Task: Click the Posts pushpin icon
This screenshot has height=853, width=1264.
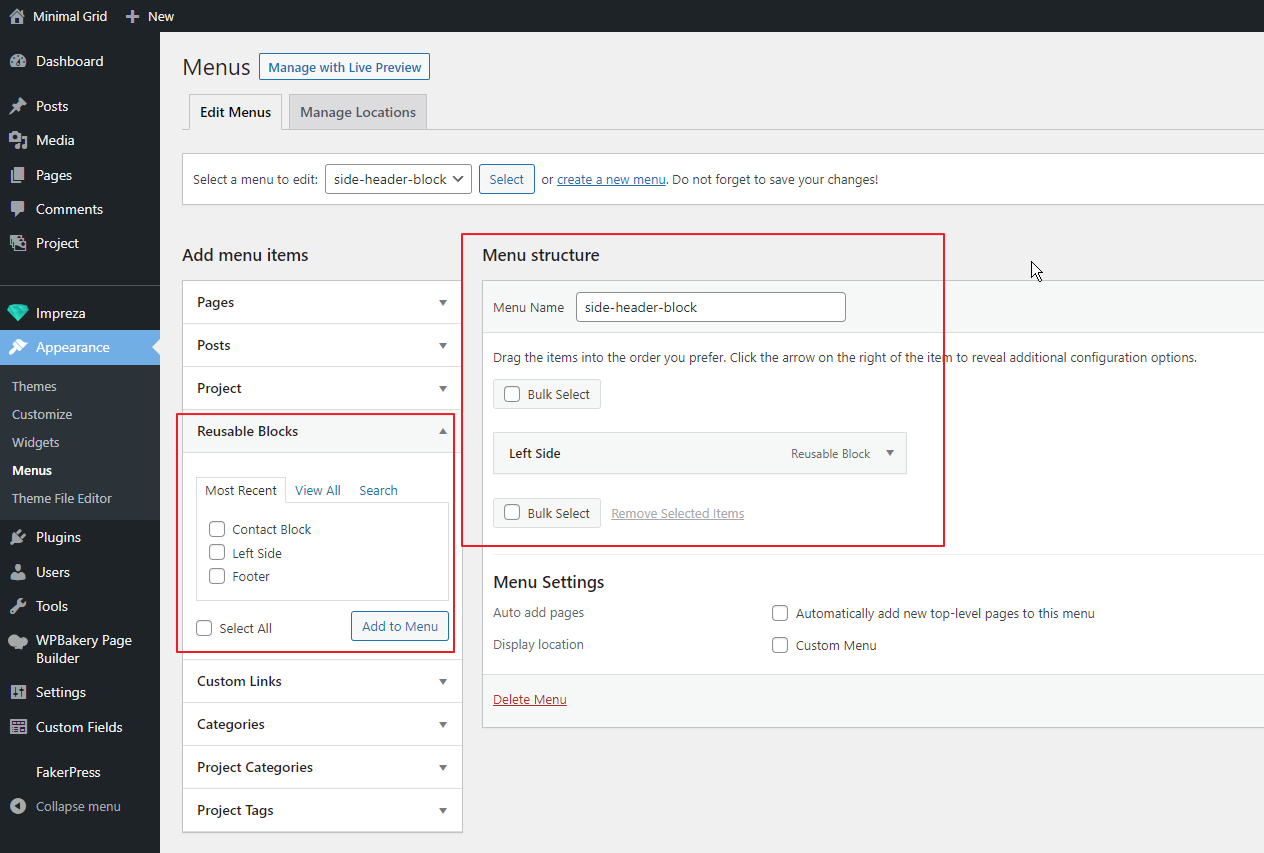Action: point(18,106)
